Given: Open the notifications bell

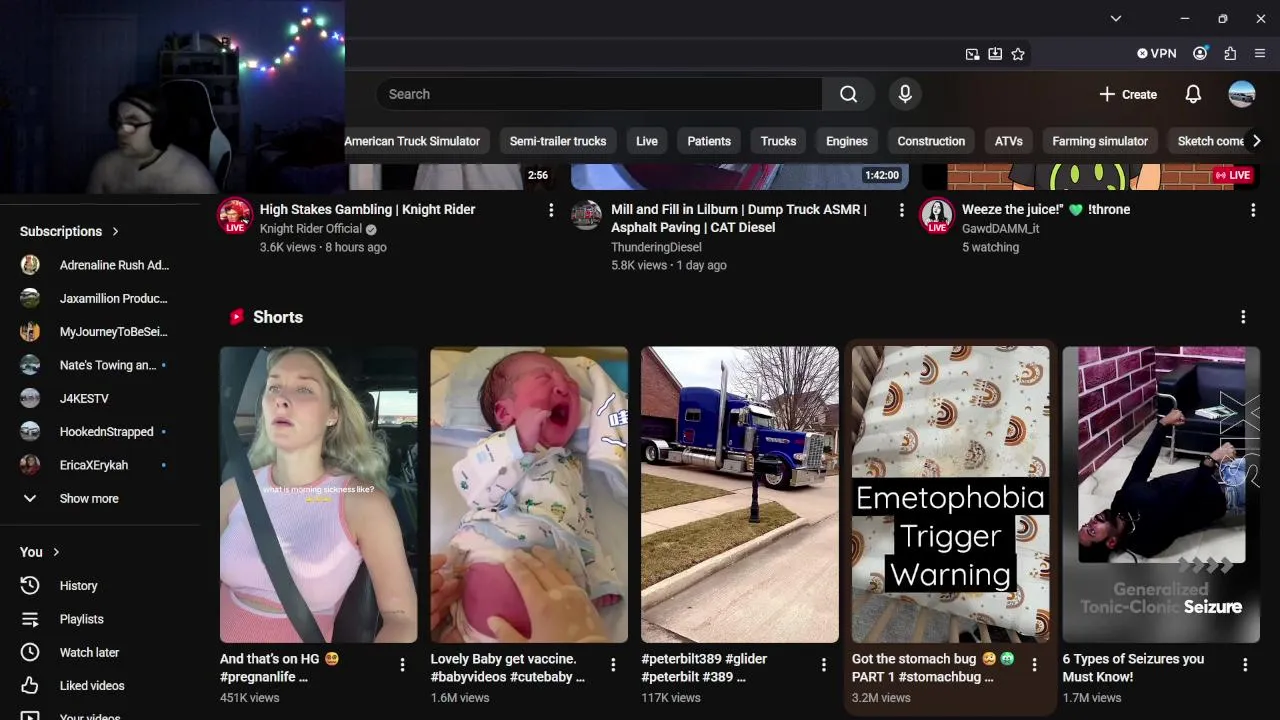Looking at the screenshot, I should point(1193,94).
